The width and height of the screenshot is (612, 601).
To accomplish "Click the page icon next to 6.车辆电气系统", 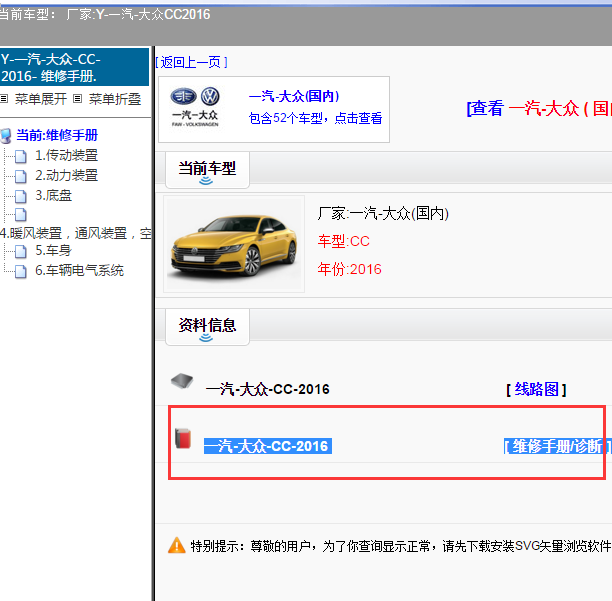I will pos(21,272).
